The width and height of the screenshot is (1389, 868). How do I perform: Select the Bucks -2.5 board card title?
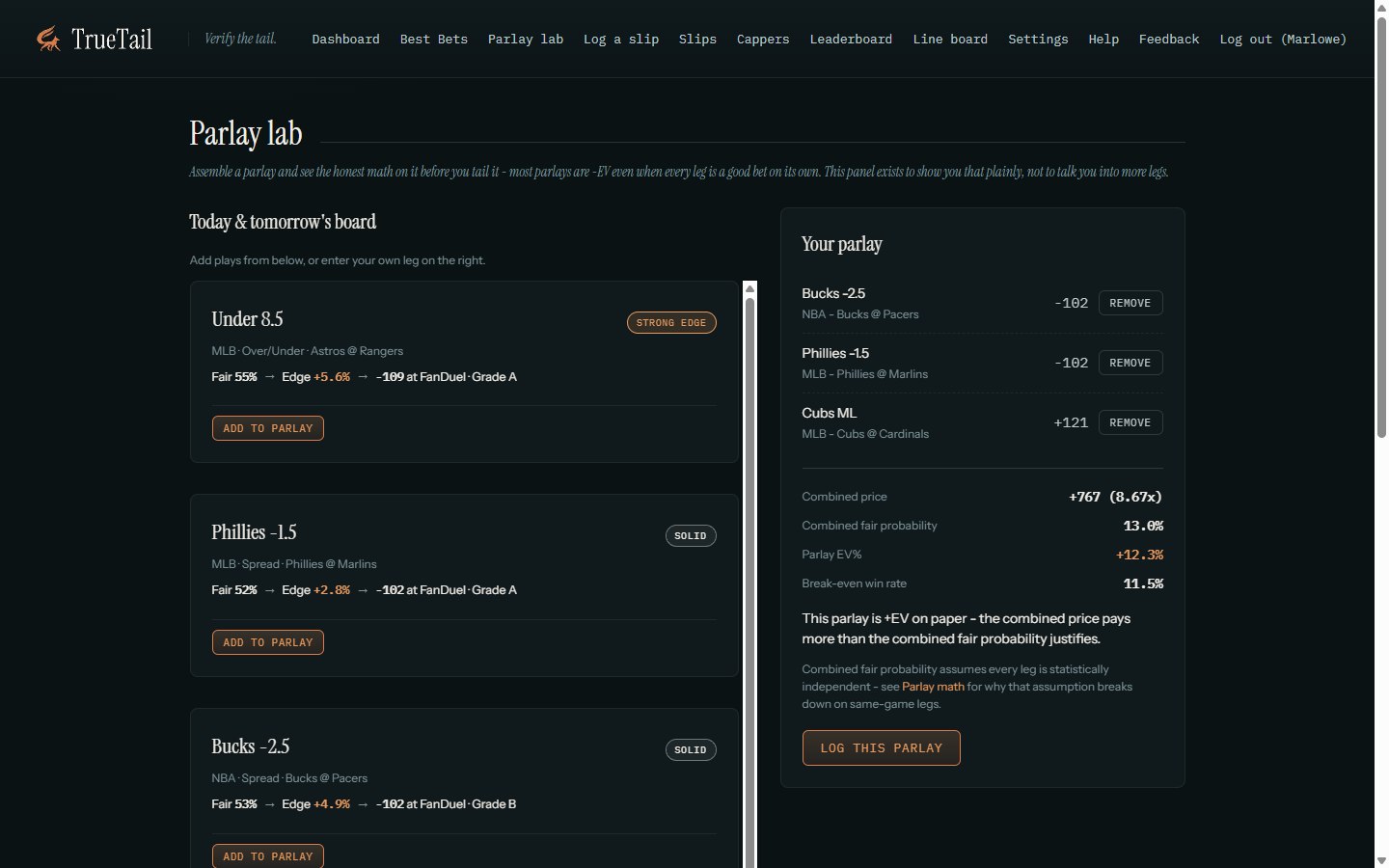(250, 746)
